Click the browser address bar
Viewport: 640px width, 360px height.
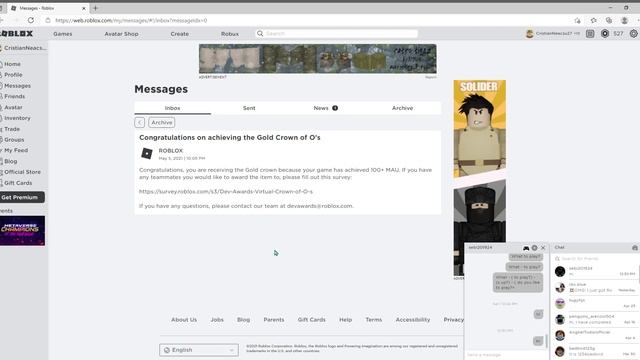pos(306,20)
